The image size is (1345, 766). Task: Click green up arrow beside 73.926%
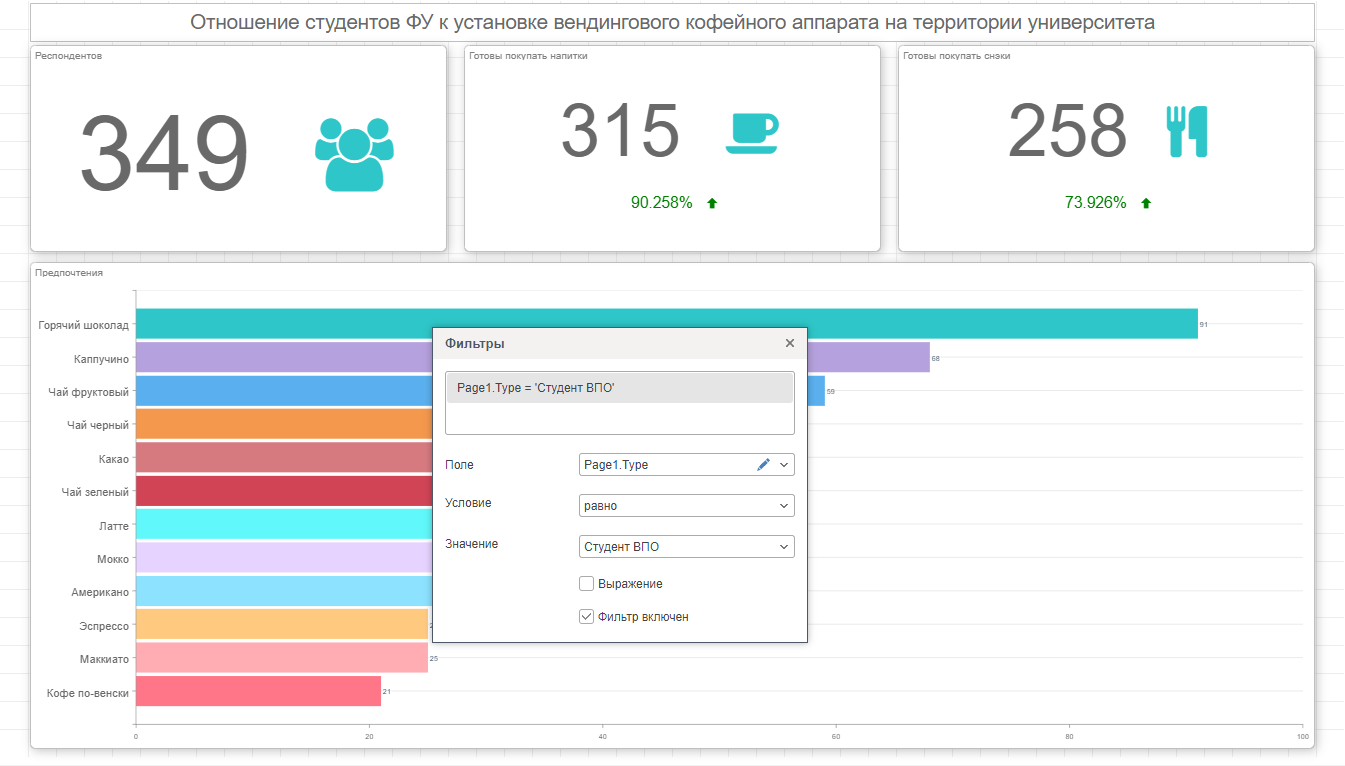click(x=1146, y=203)
